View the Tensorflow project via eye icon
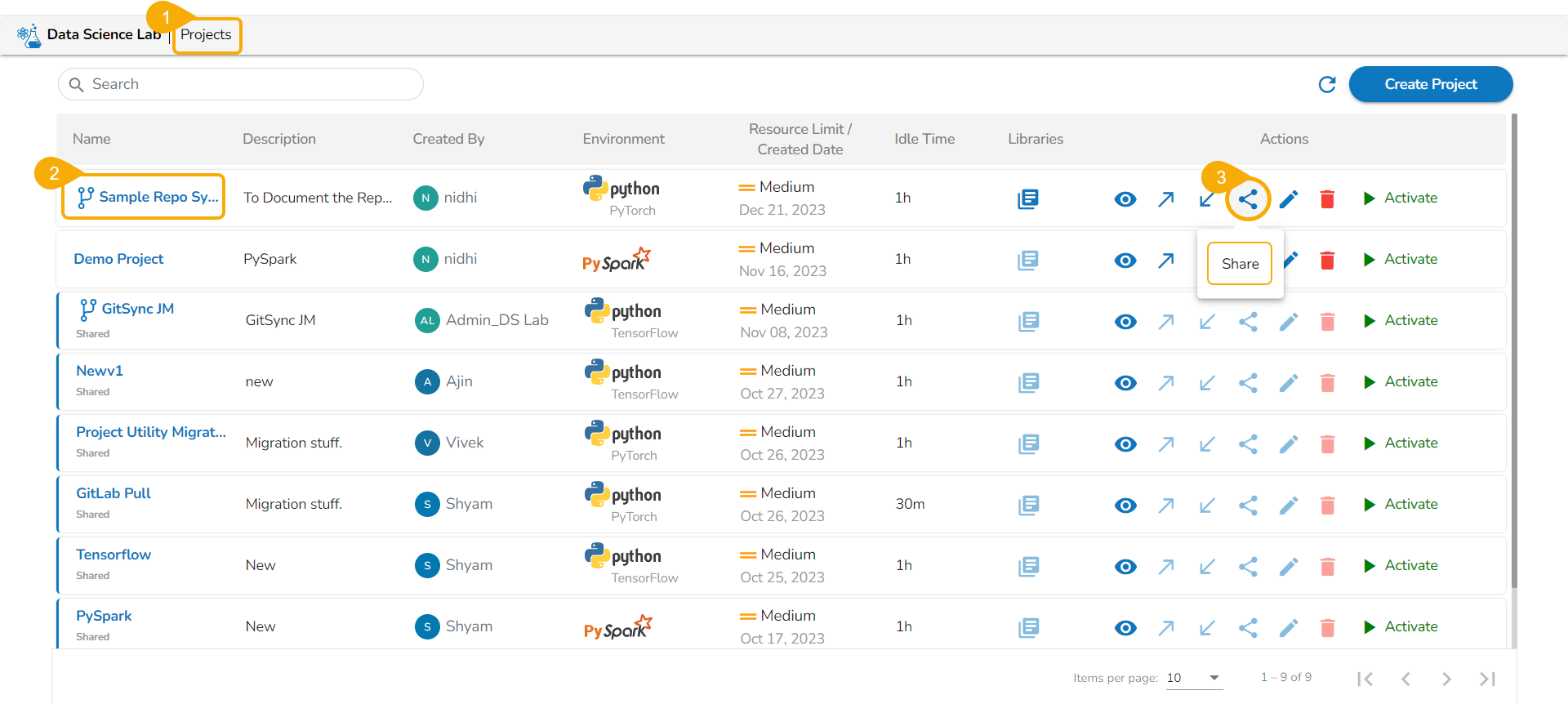 (x=1125, y=566)
